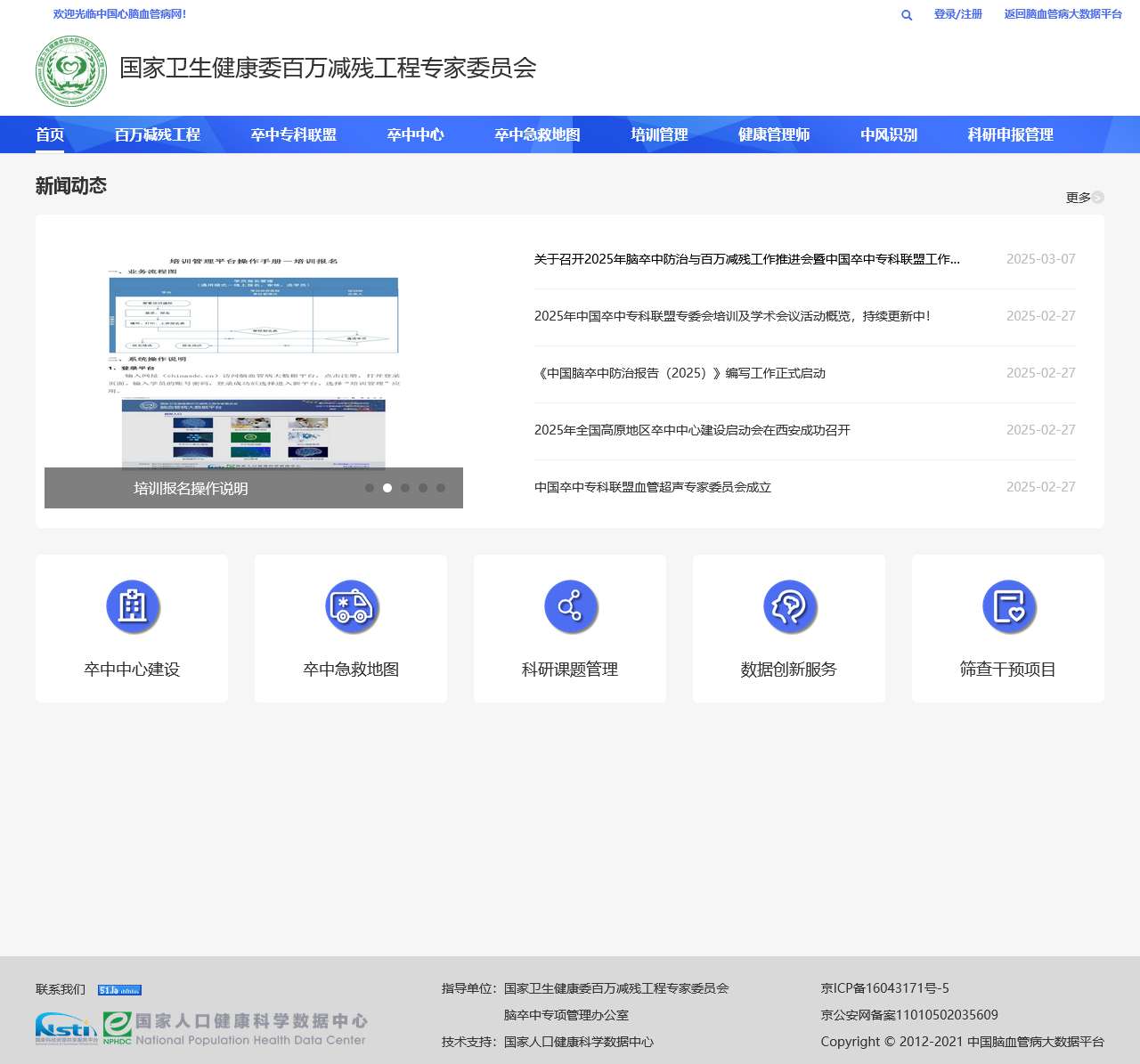Open the 卒中急救地图 ambulance icon
1140x1064 pixels.
pos(352,606)
